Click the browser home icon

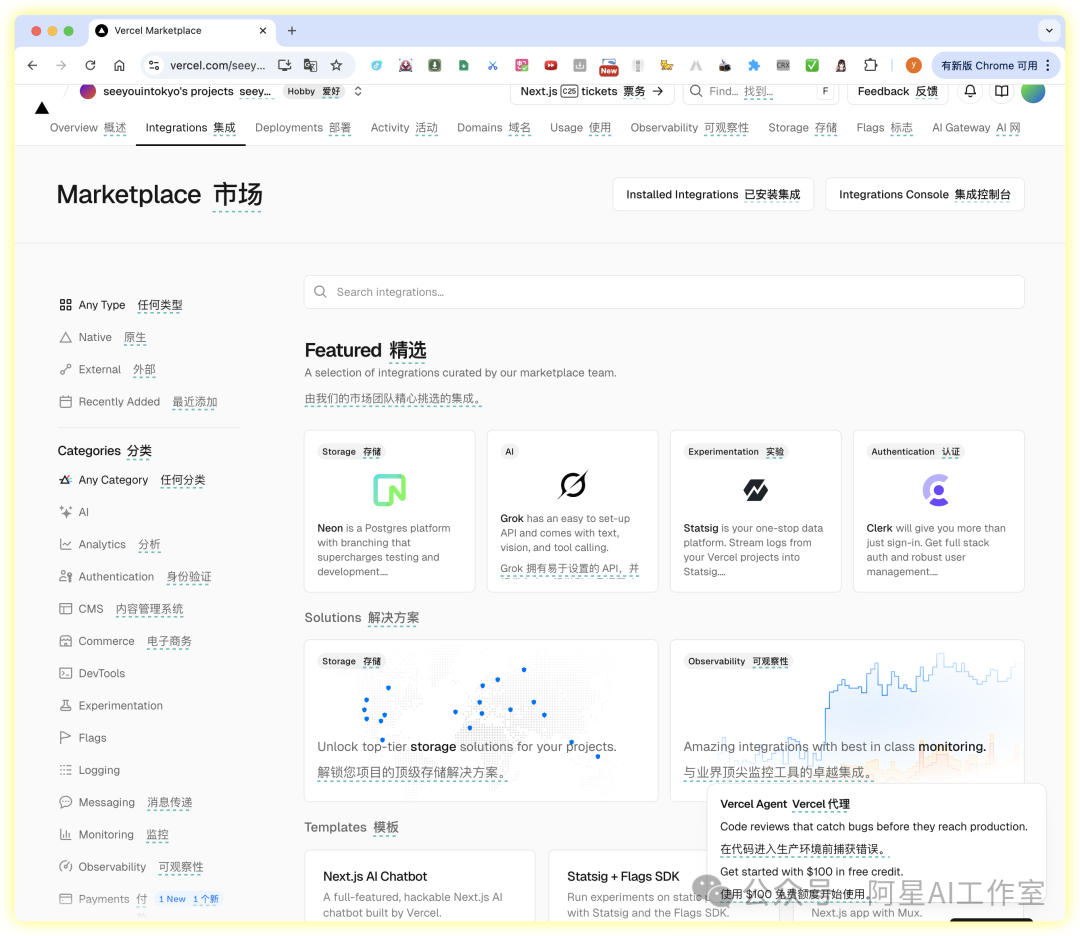click(x=119, y=65)
